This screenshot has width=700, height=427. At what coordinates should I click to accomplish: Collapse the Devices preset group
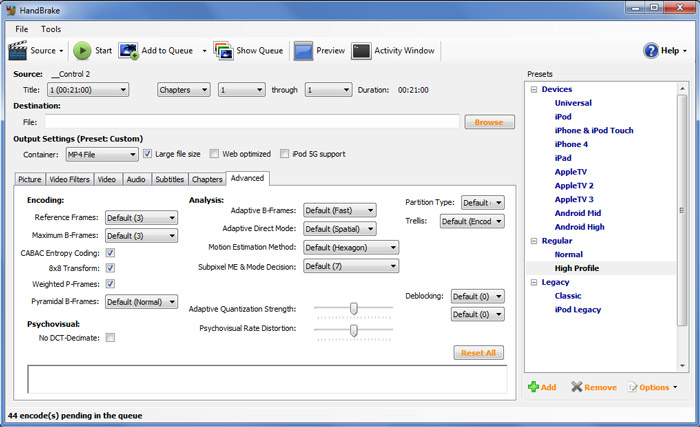pos(533,89)
